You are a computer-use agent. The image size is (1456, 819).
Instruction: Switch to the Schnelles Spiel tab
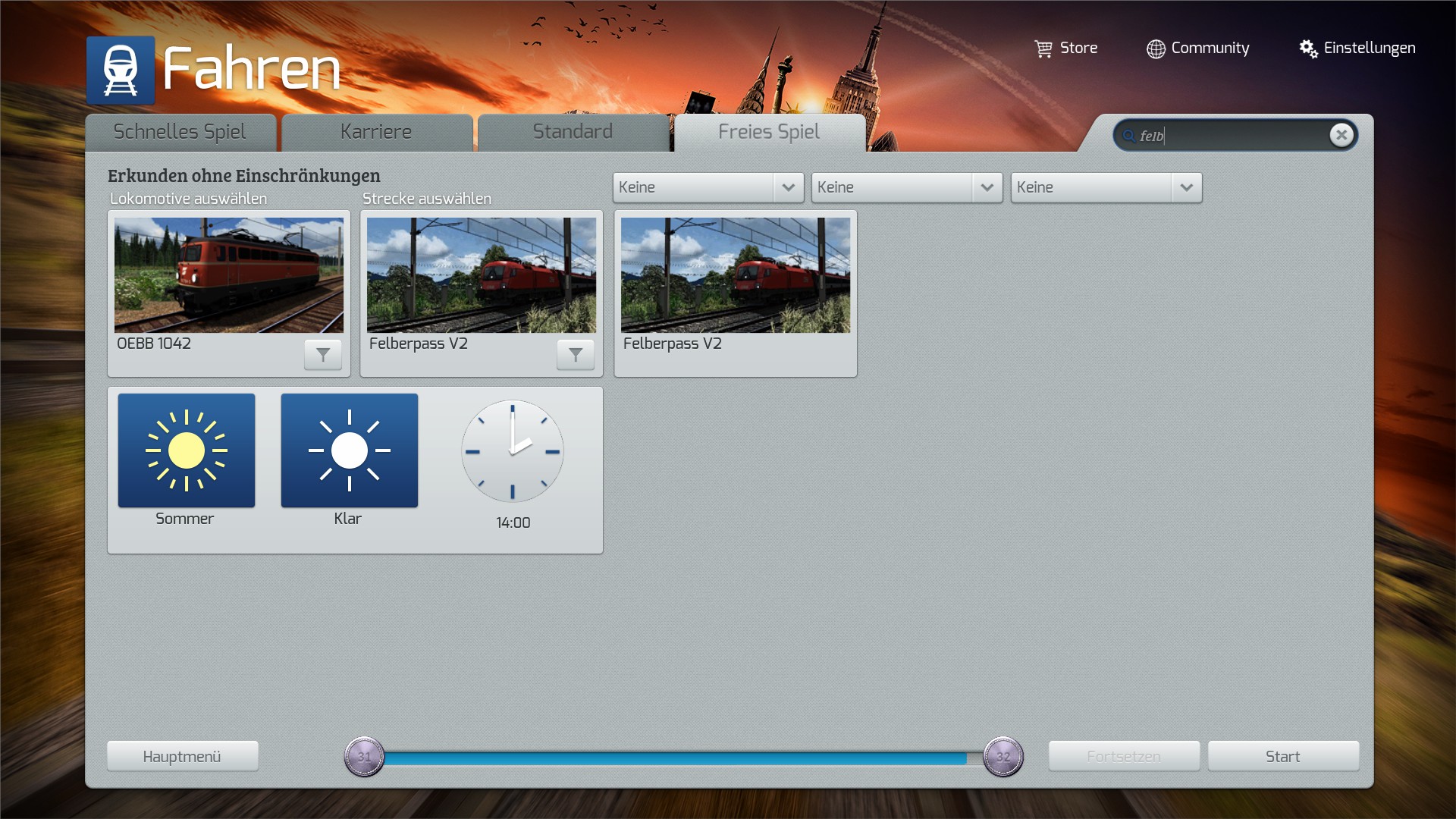click(180, 132)
